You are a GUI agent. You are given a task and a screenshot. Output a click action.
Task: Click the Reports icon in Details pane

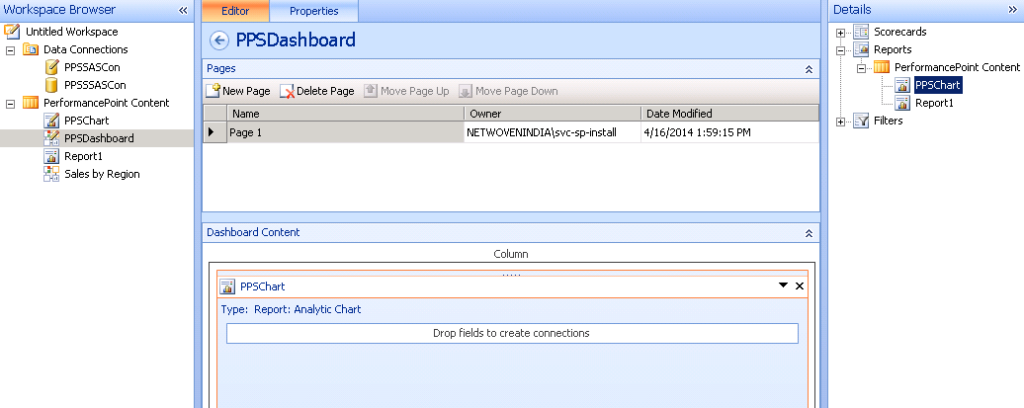[x=861, y=50]
